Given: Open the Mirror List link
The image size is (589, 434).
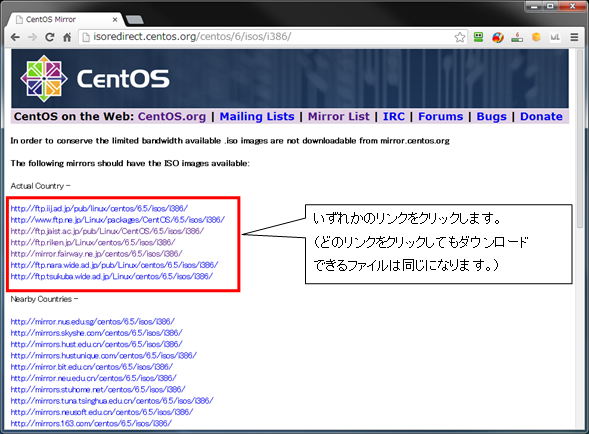Looking at the screenshot, I should [339, 116].
